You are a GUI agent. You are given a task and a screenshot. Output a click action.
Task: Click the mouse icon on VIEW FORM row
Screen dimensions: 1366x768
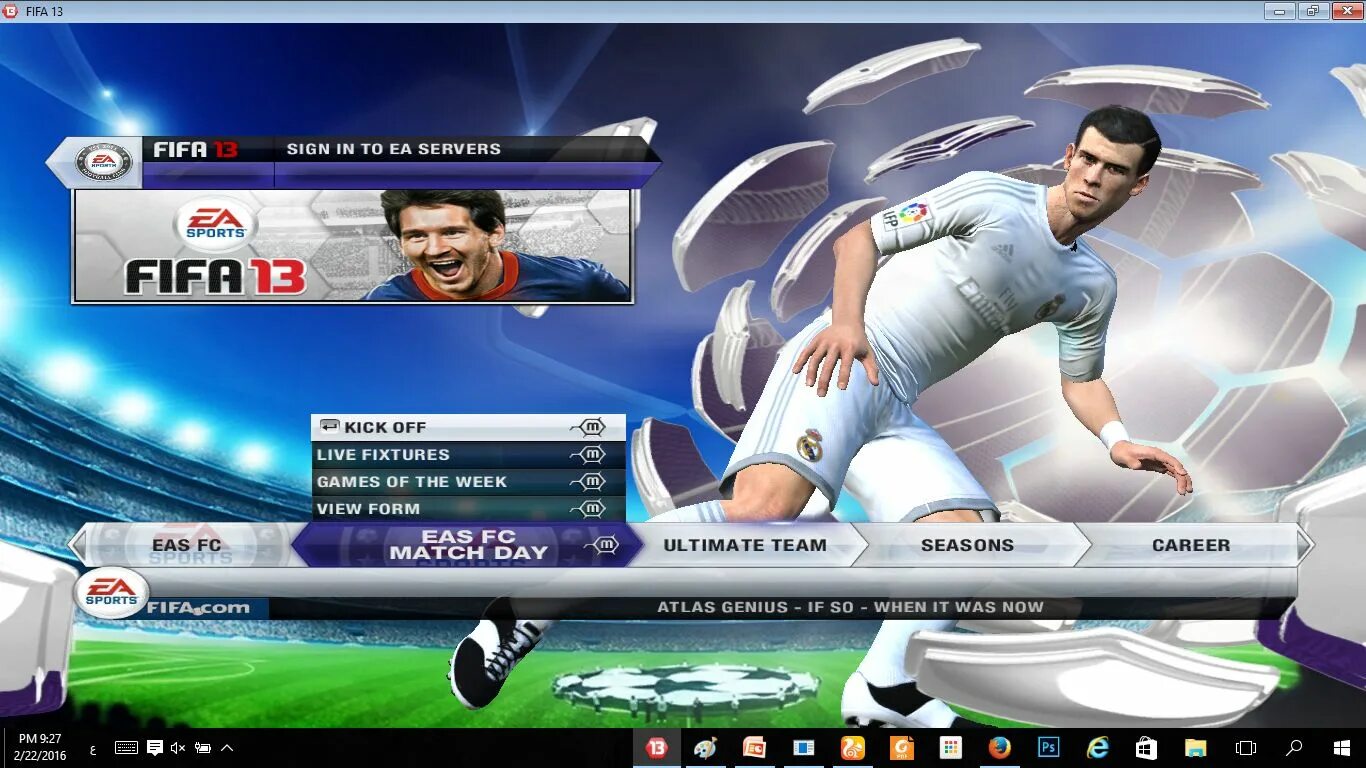590,509
